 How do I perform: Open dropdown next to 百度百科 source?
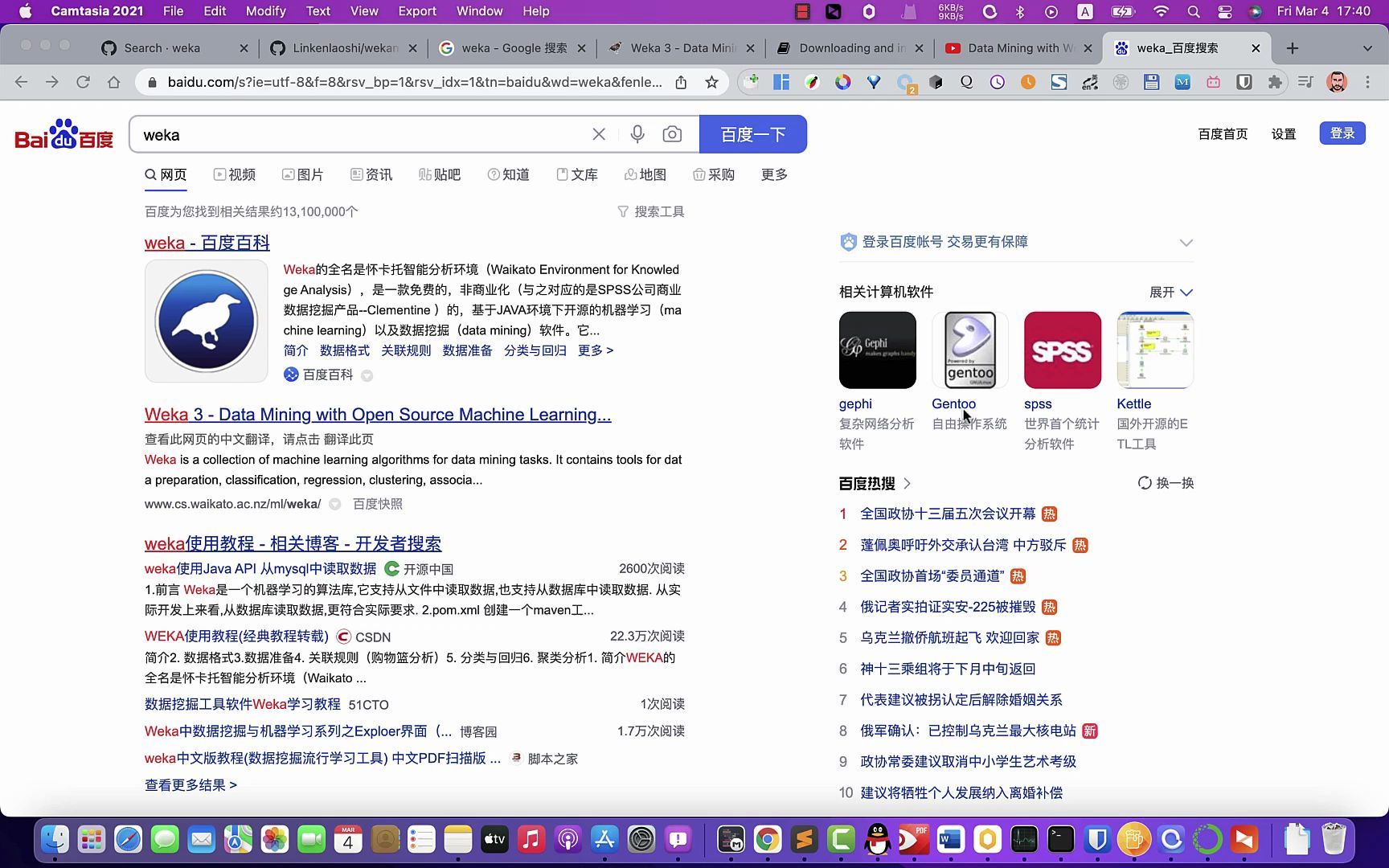(367, 375)
